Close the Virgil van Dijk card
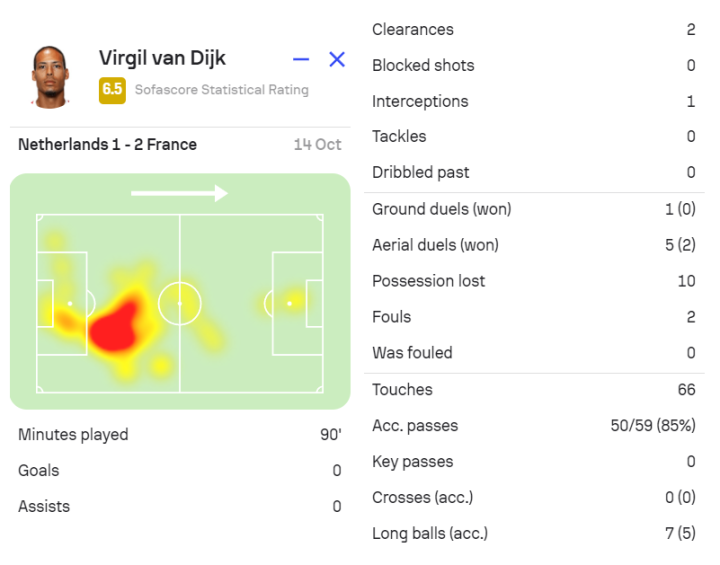Viewport: 720px width, 565px height. coord(337,60)
